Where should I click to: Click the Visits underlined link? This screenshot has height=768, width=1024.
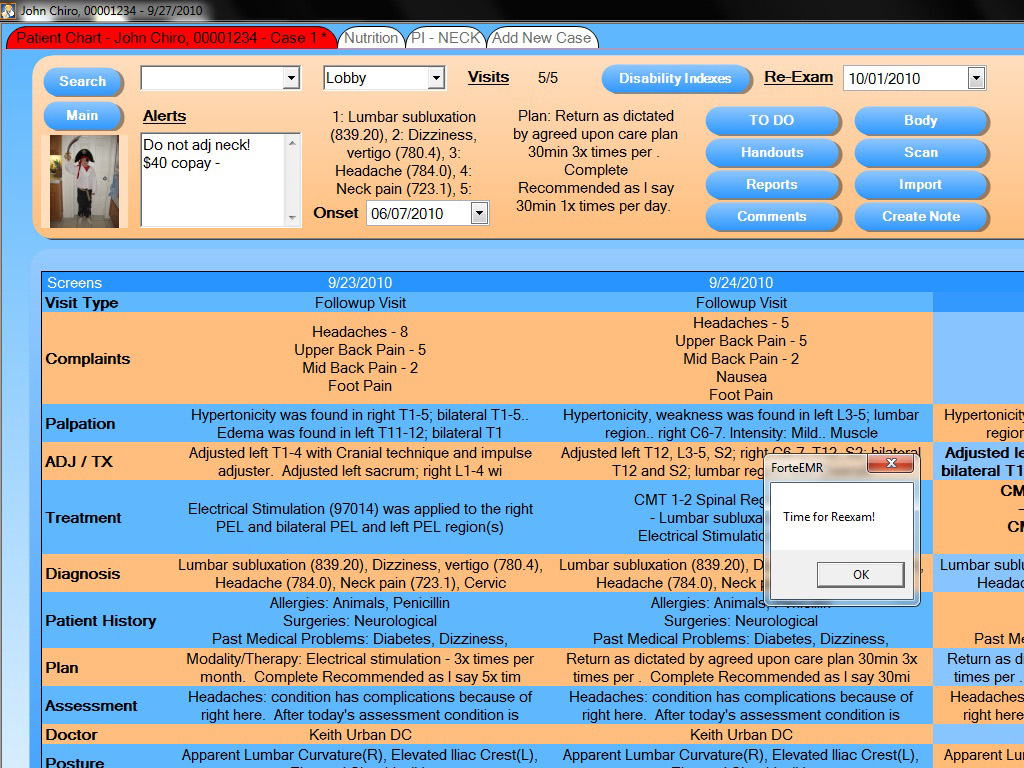[488, 77]
